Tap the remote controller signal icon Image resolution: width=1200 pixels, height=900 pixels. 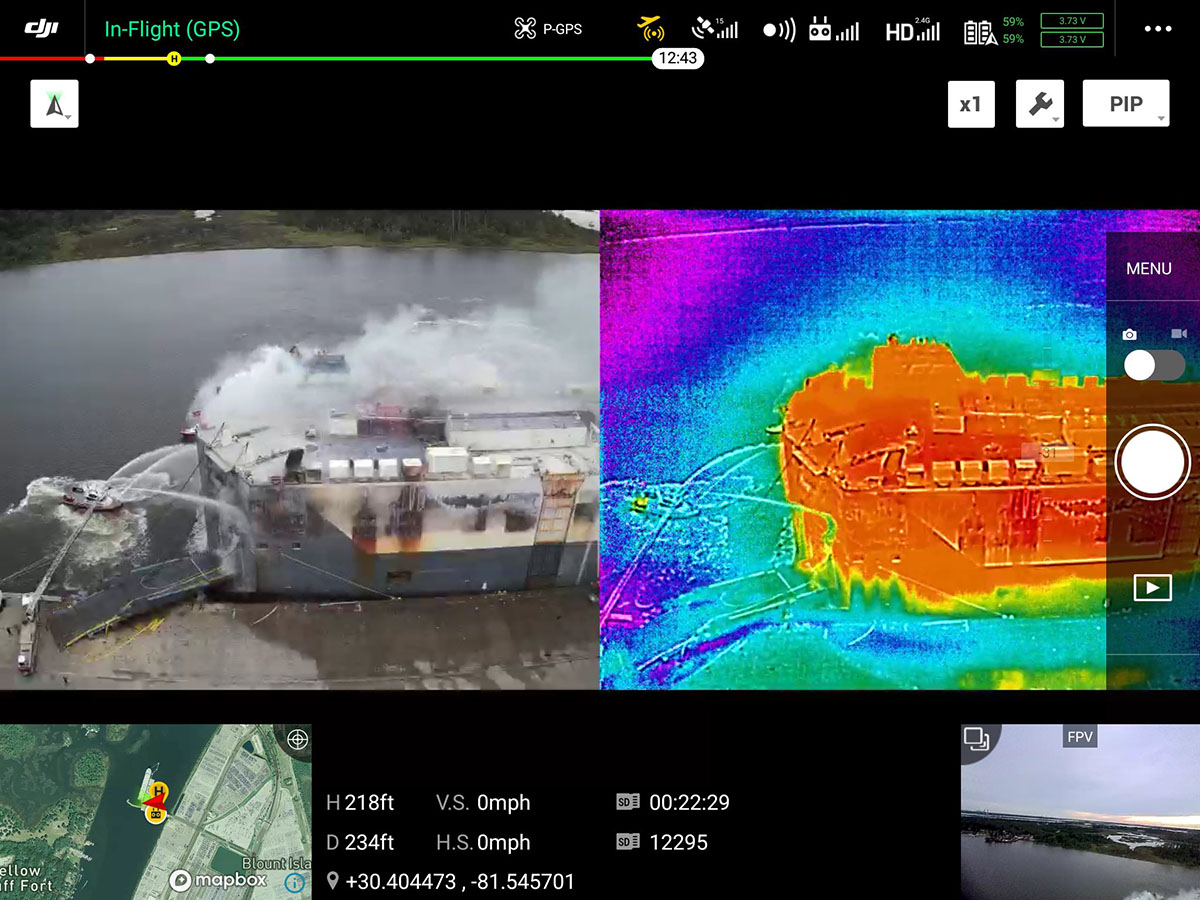833,30
